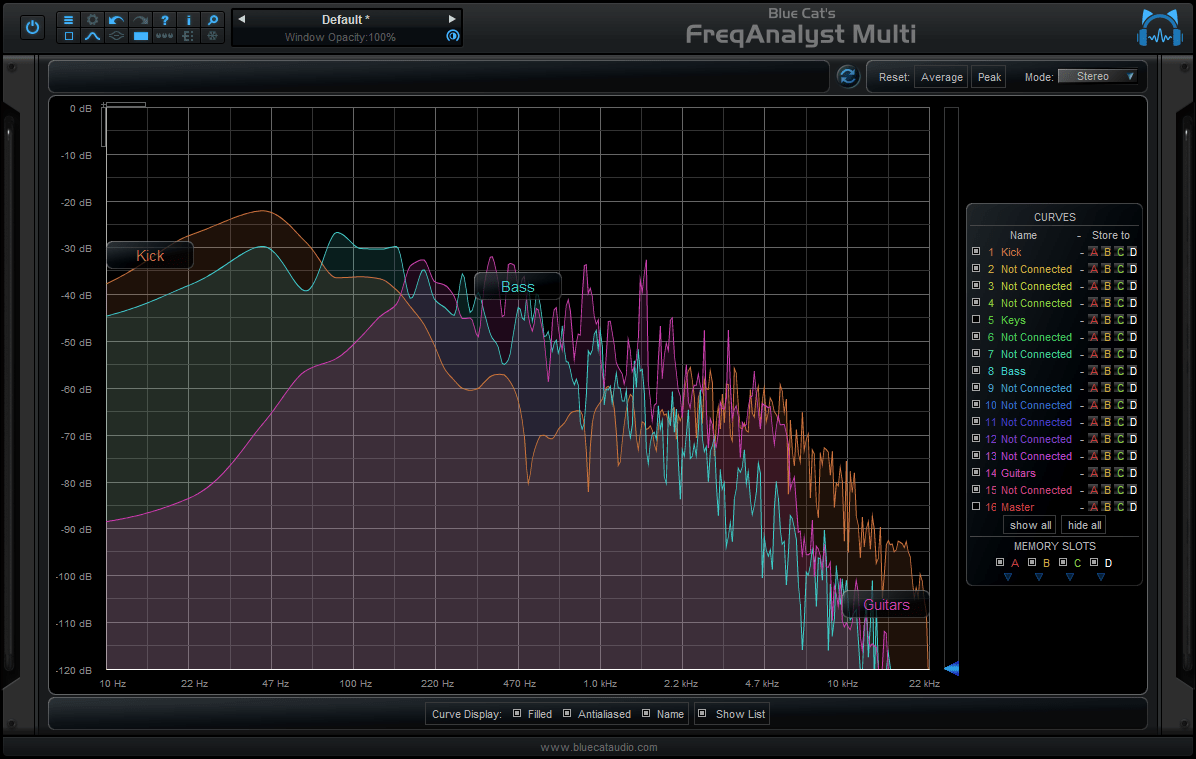
Task: Select the magnifier zoom icon
Action: (211, 19)
